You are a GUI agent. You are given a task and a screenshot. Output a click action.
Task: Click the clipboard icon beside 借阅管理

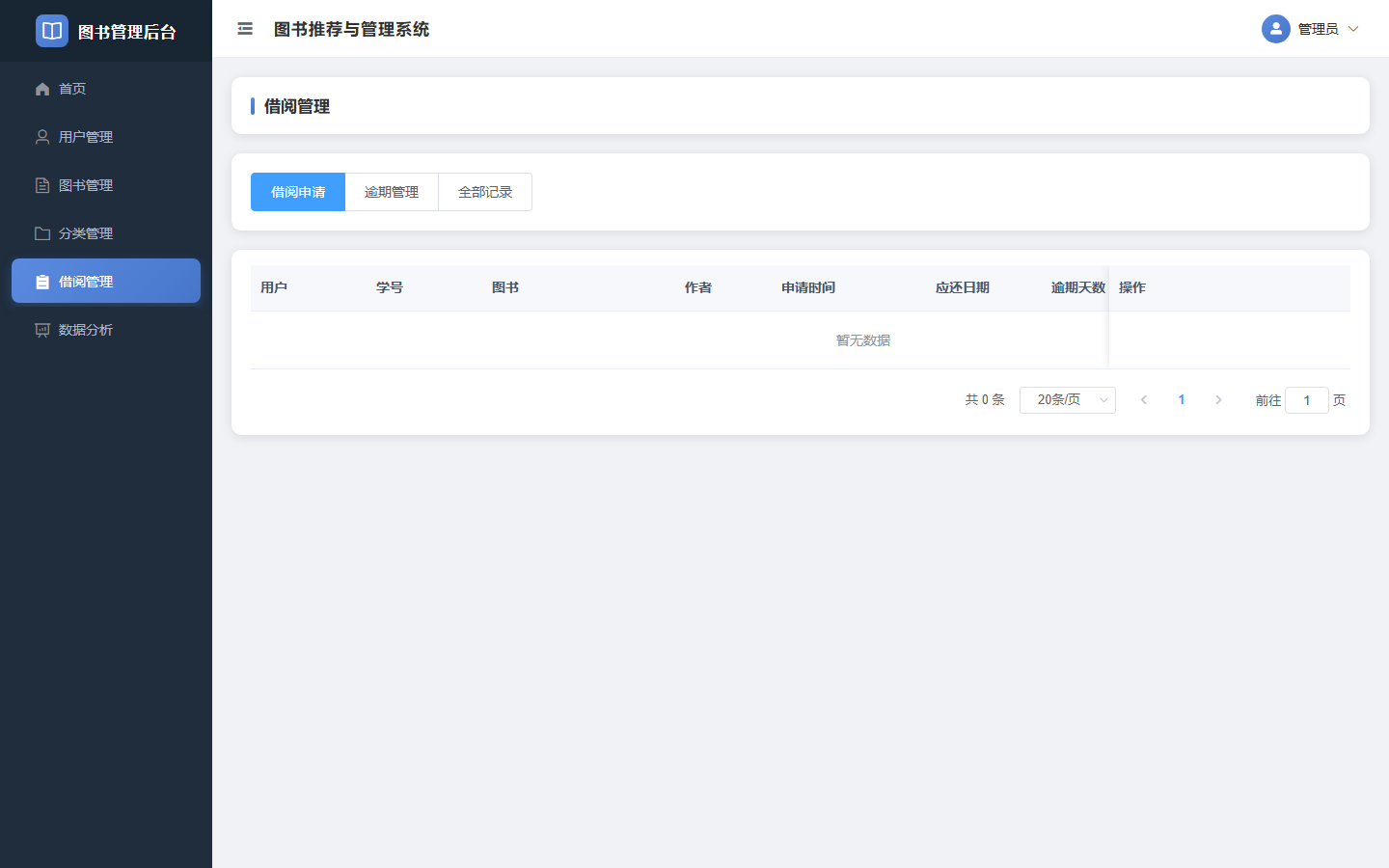tap(42, 282)
